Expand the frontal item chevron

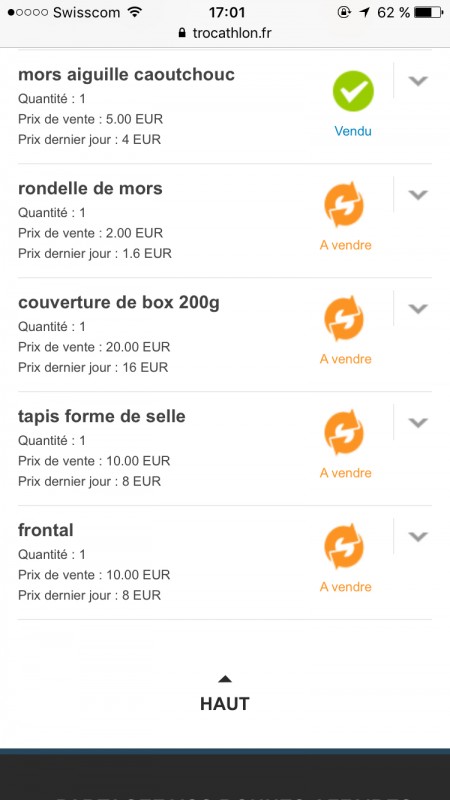[x=418, y=536]
